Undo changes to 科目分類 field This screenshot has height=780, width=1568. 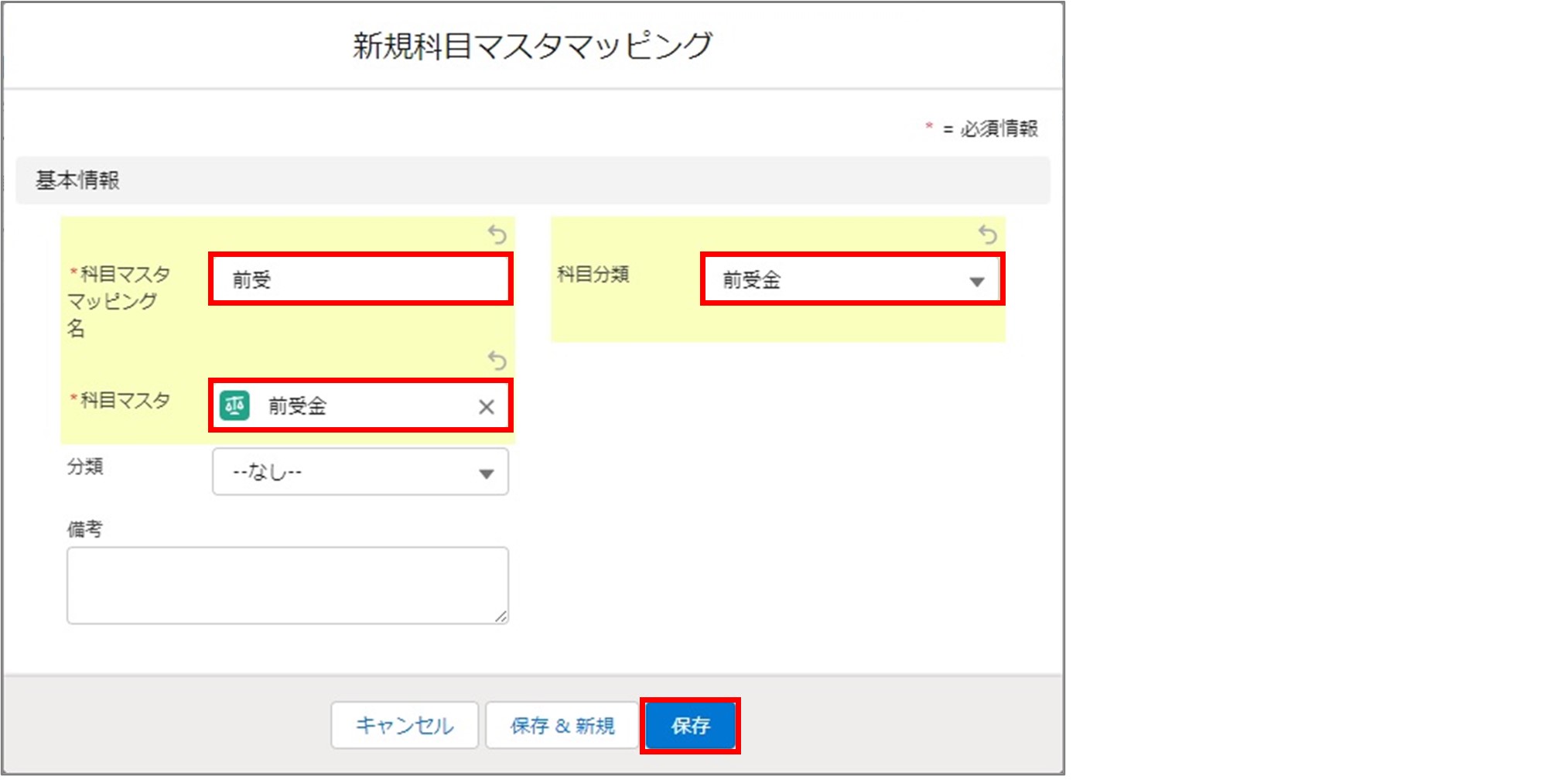tap(987, 234)
